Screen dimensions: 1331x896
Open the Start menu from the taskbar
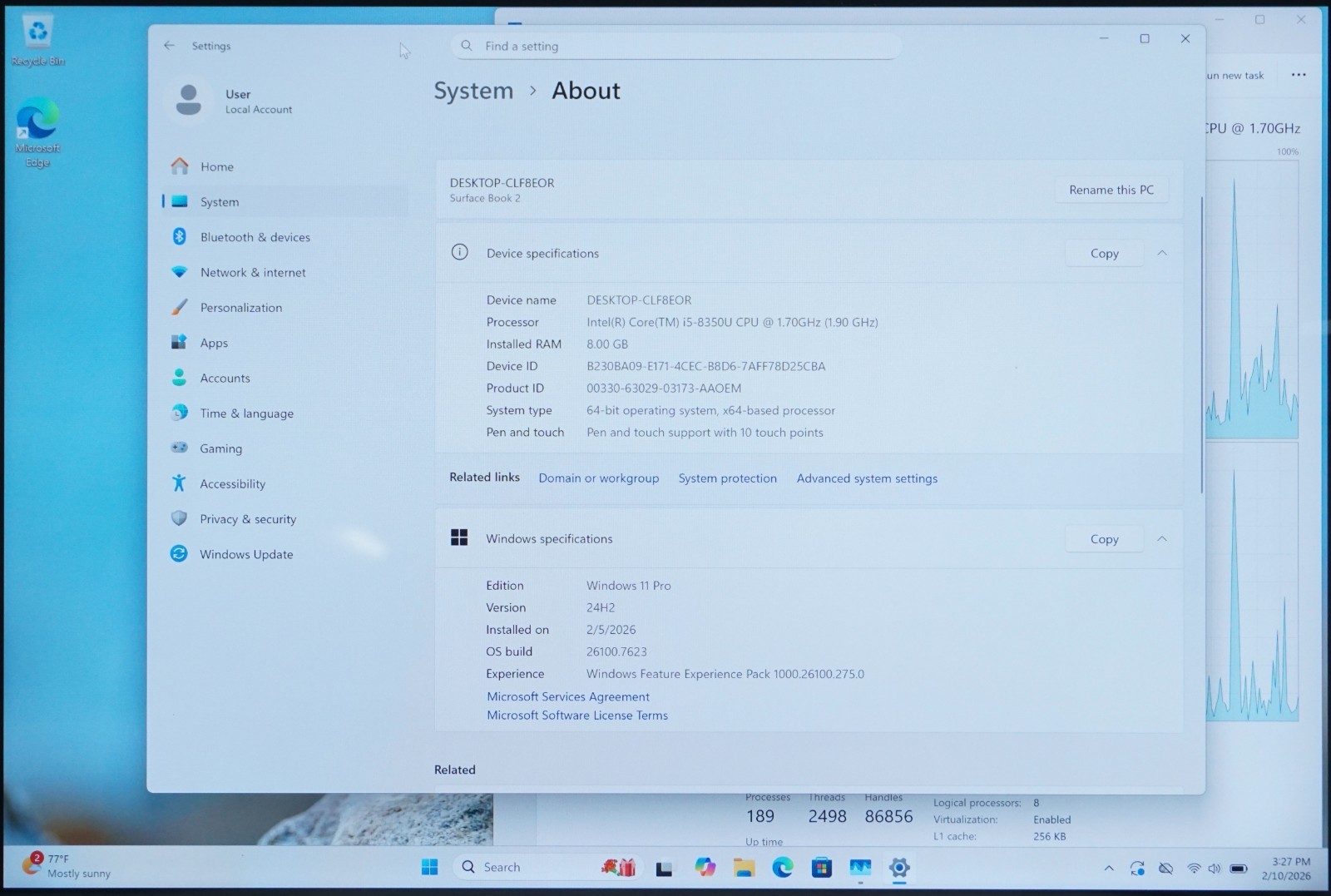click(430, 867)
